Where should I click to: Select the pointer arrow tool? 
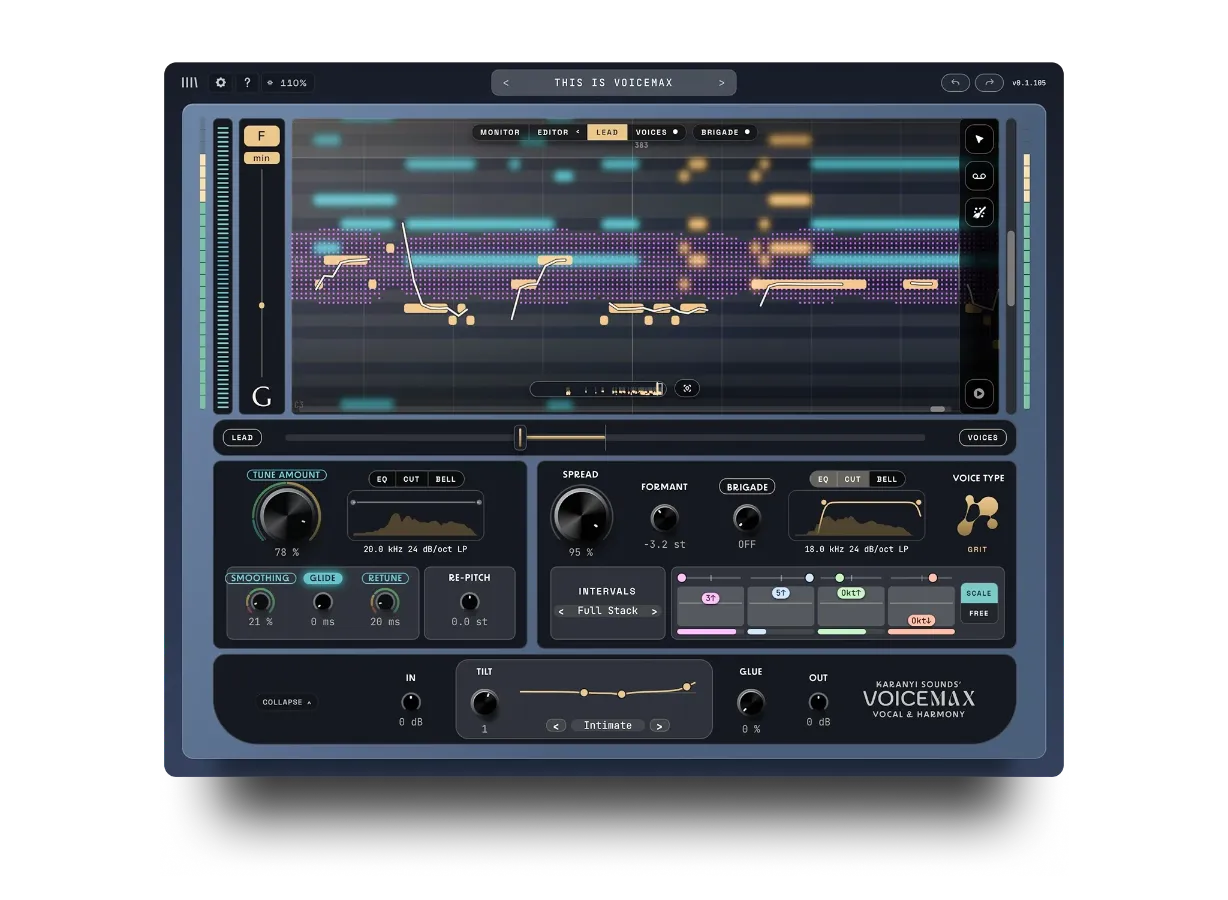tap(979, 140)
